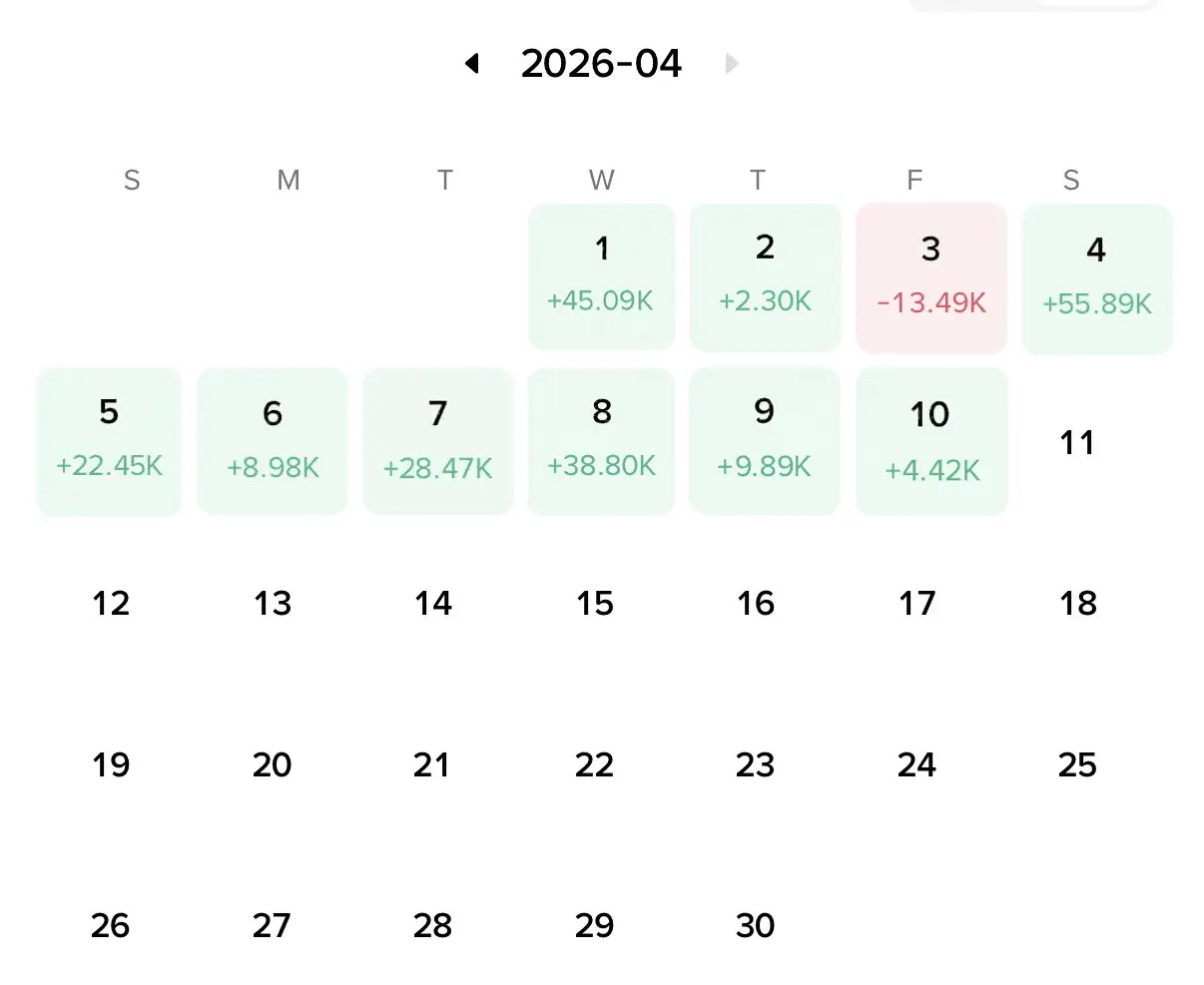The image size is (1204, 985).
Task: Select April 2 showing +2.30K
Action: pos(765,277)
